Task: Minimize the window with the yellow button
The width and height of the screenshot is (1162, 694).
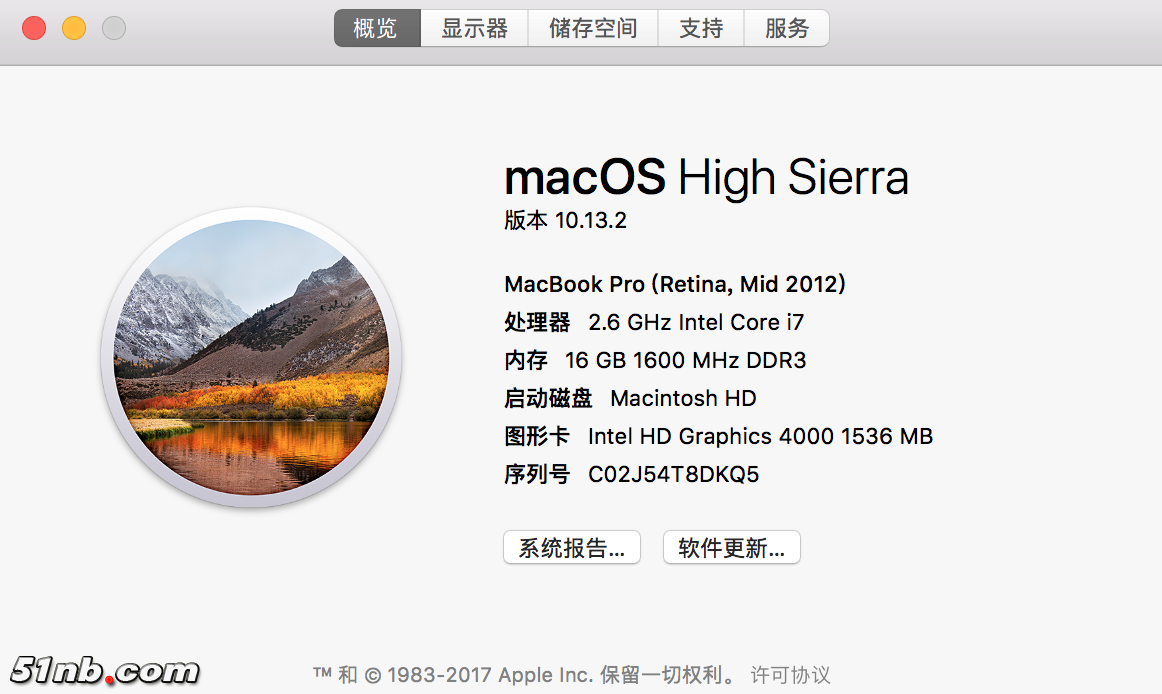Action: coord(74,28)
